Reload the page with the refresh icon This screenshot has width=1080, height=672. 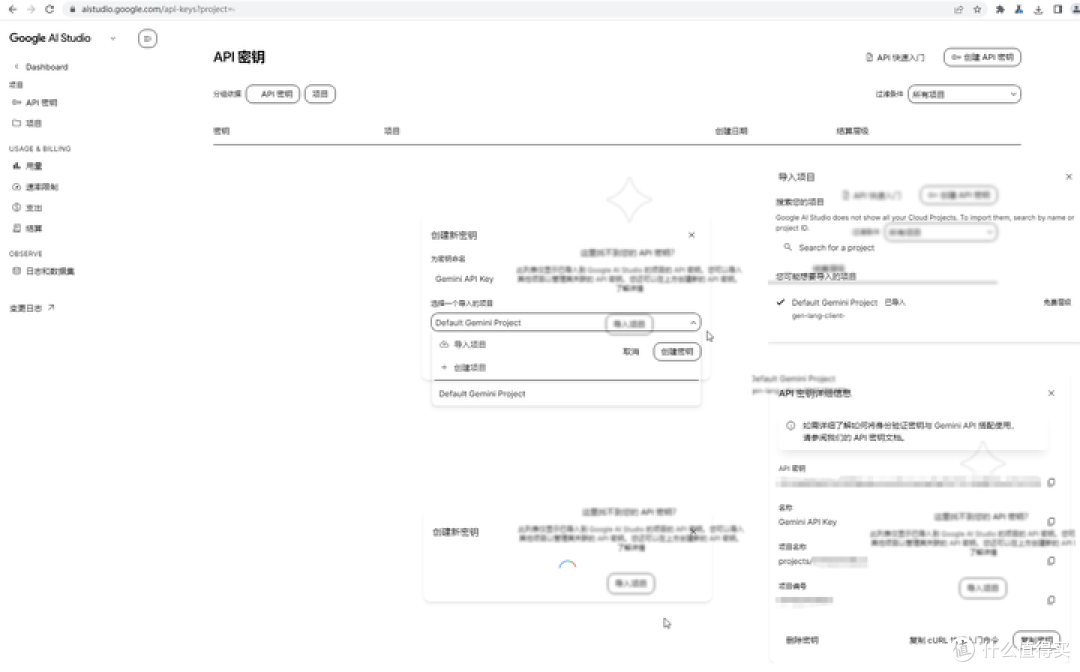(x=50, y=9)
